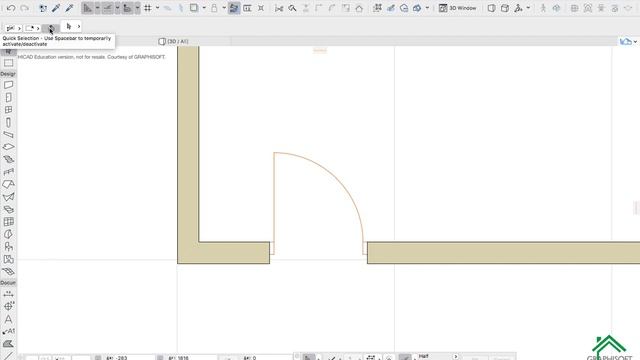640x360 pixels.
Task: Toggle the highlighted layers button in toolbar
Action: click(x=234, y=8)
